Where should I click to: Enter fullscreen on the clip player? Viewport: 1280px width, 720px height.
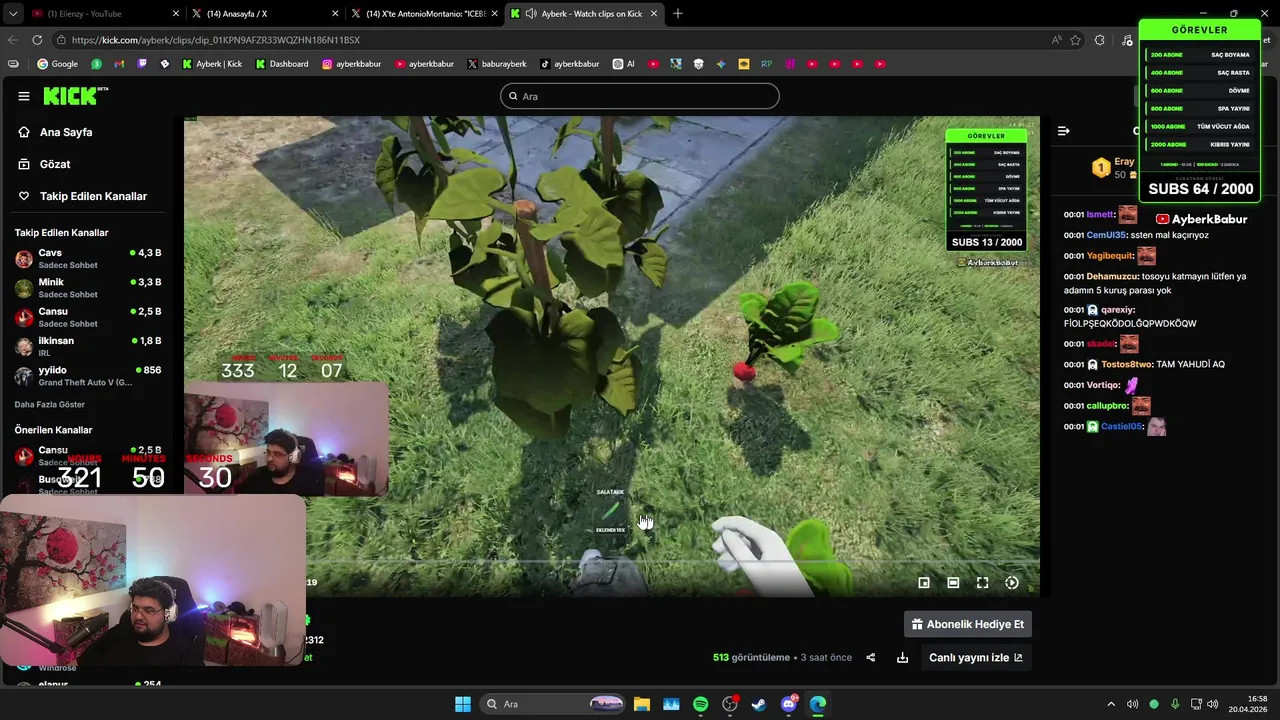click(x=982, y=583)
